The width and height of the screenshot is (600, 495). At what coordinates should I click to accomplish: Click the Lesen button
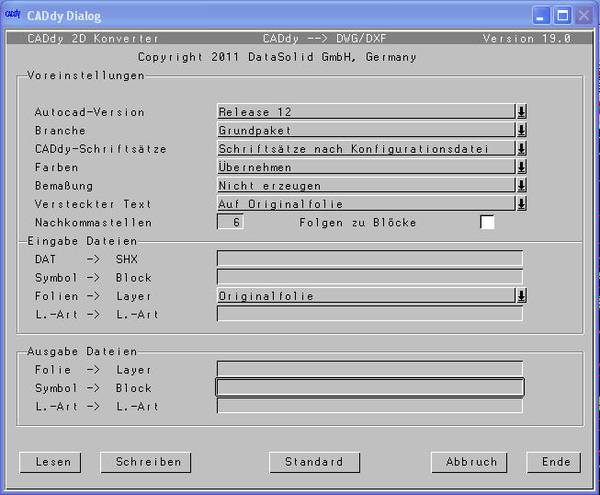point(52,462)
